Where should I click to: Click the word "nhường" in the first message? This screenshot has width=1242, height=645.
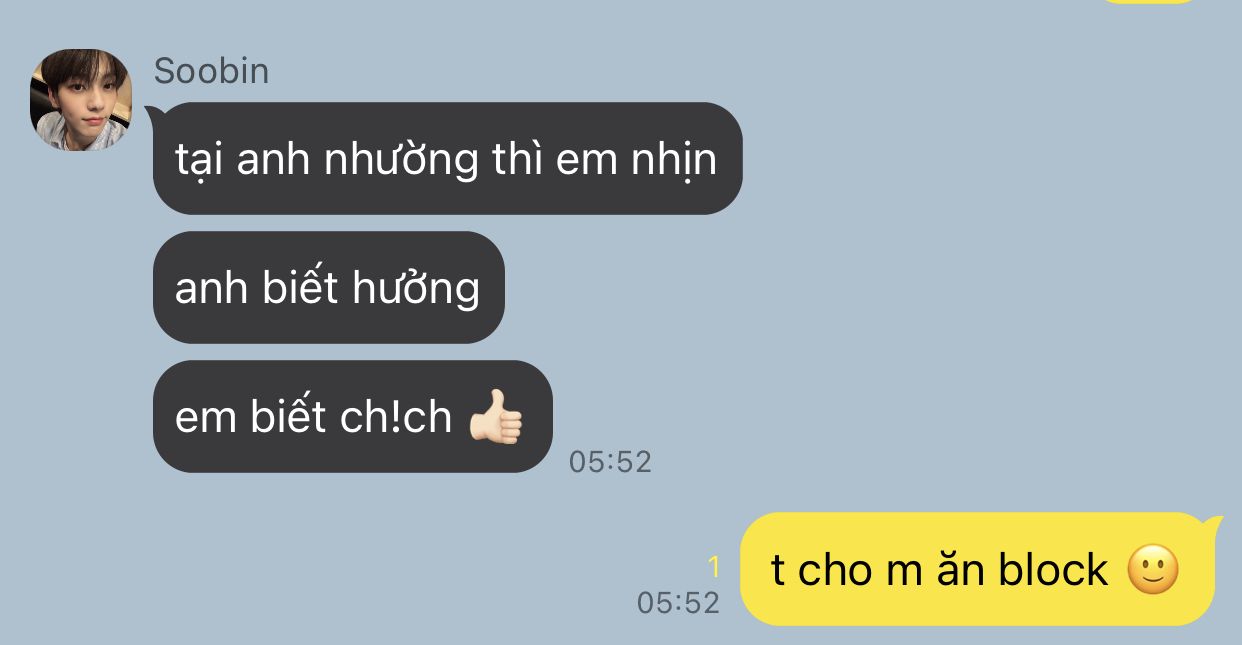pos(401,160)
